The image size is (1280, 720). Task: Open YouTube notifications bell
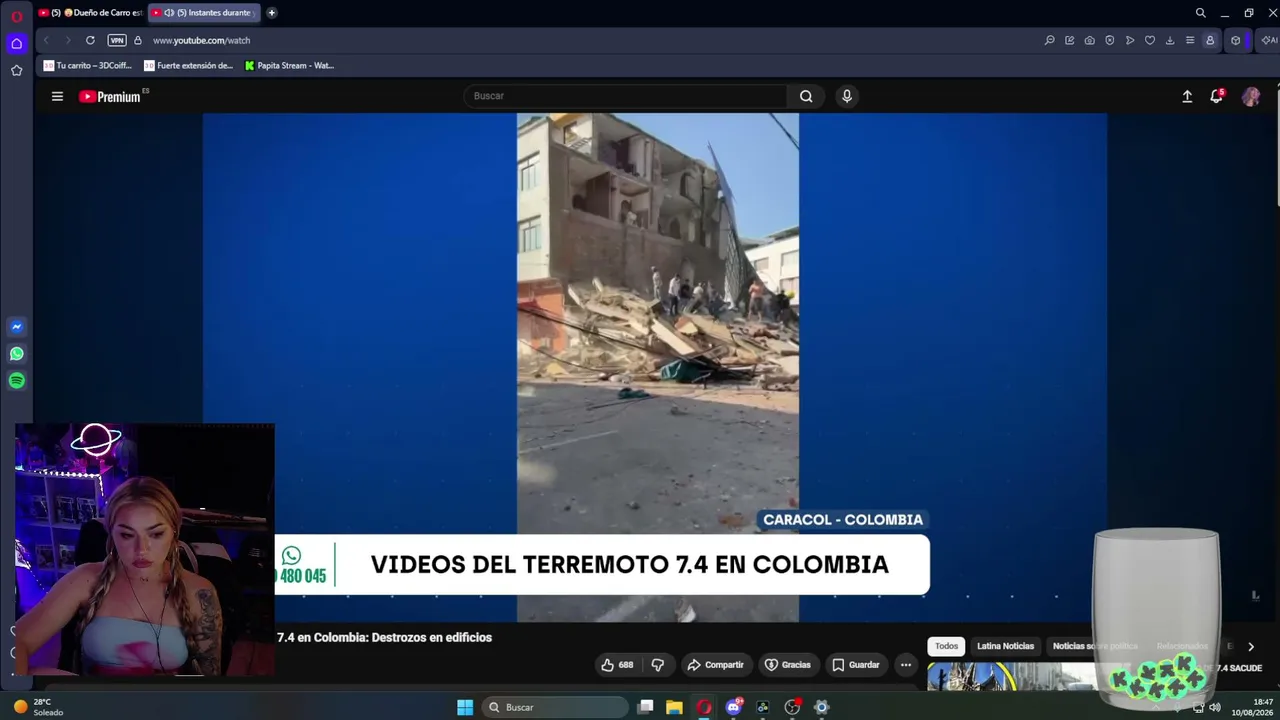click(x=1216, y=96)
